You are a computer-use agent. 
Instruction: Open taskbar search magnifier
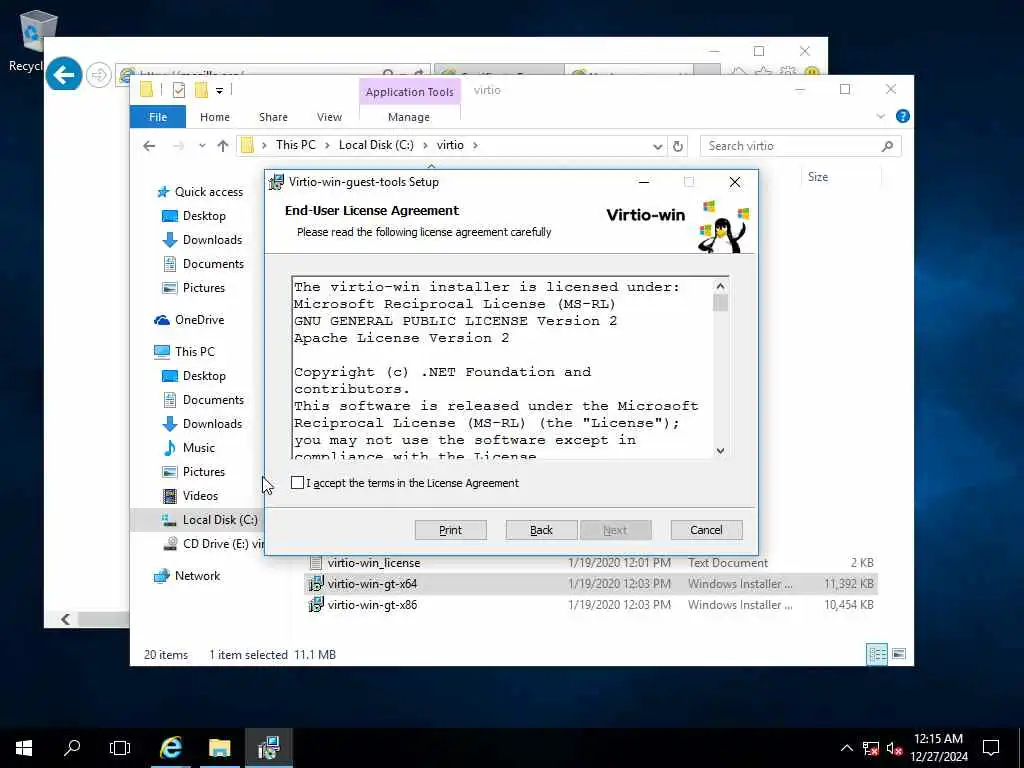72,748
